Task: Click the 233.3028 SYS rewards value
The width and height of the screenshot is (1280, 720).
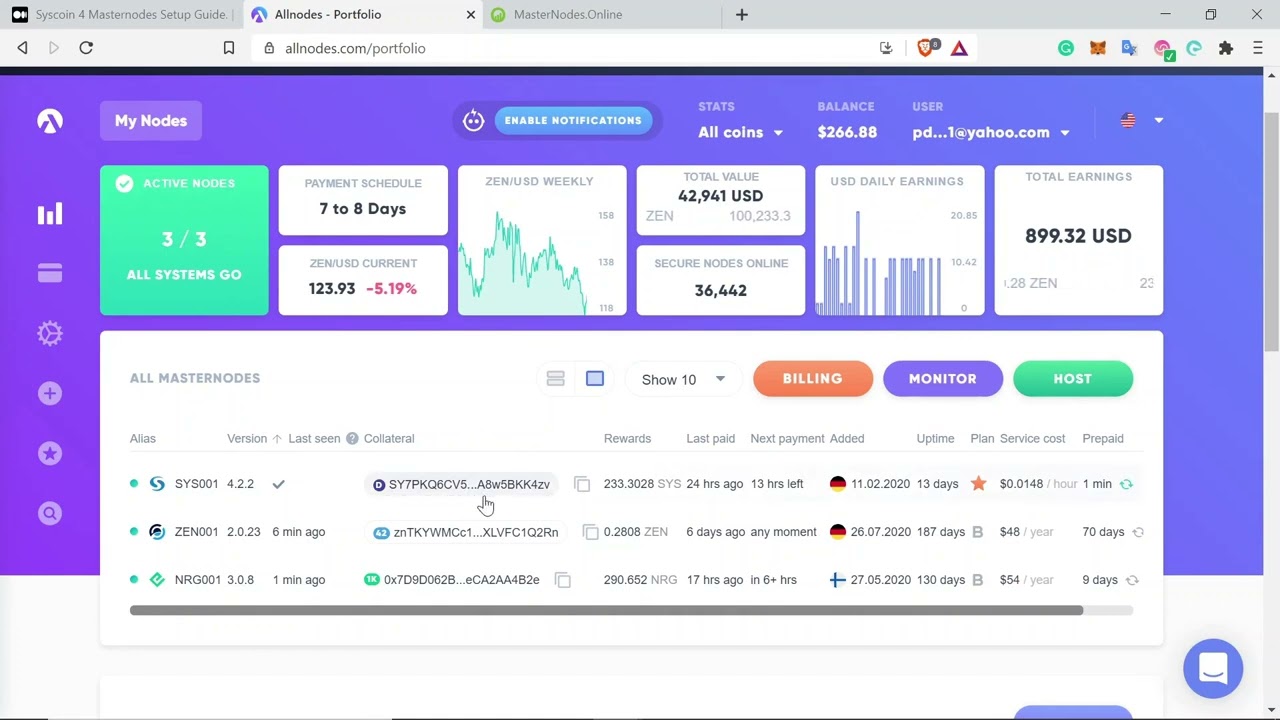Action: click(x=642, y=484)
